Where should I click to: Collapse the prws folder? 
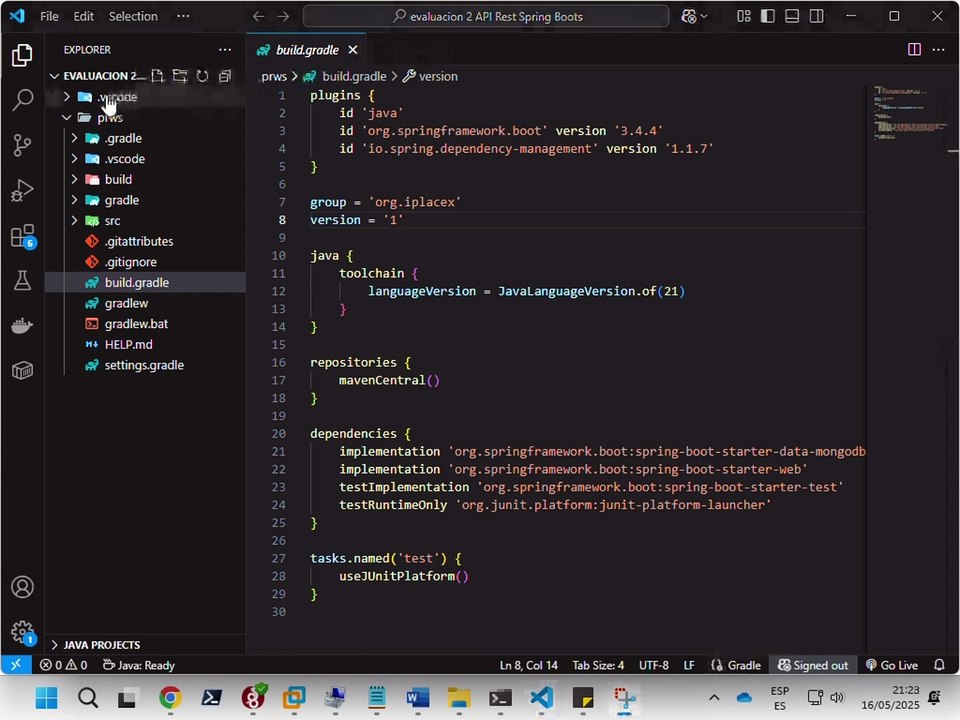click(67, 118)
